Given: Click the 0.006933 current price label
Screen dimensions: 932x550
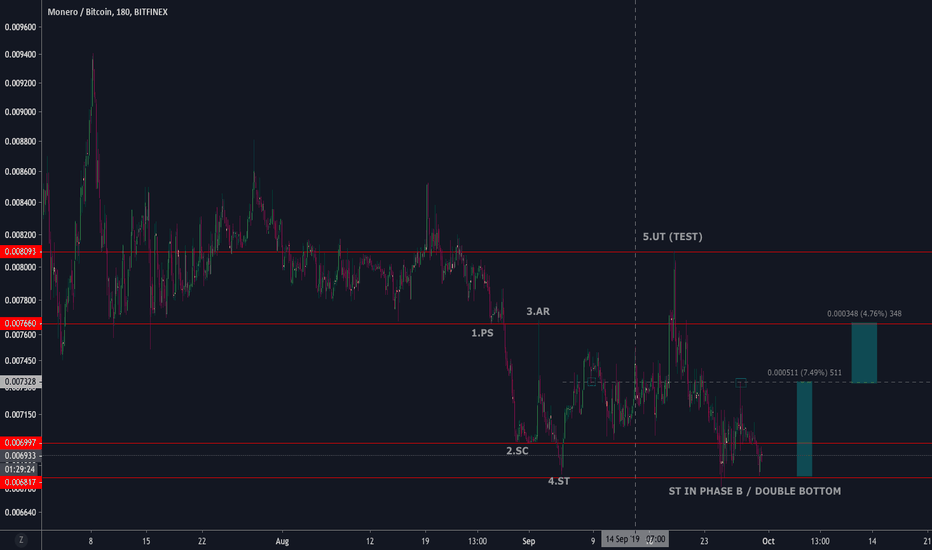Looking at the screenshot, I should [21, 456].
